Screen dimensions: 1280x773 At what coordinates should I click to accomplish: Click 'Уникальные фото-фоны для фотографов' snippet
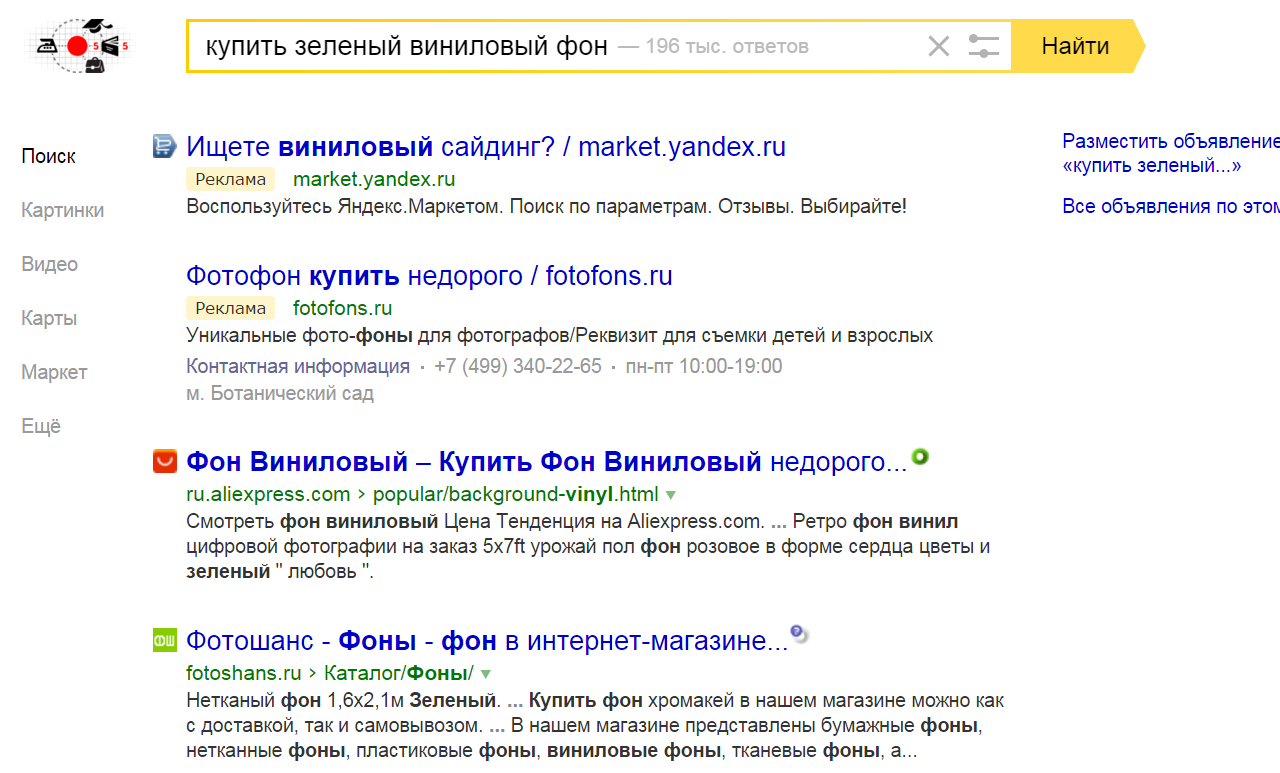point(560,336)
